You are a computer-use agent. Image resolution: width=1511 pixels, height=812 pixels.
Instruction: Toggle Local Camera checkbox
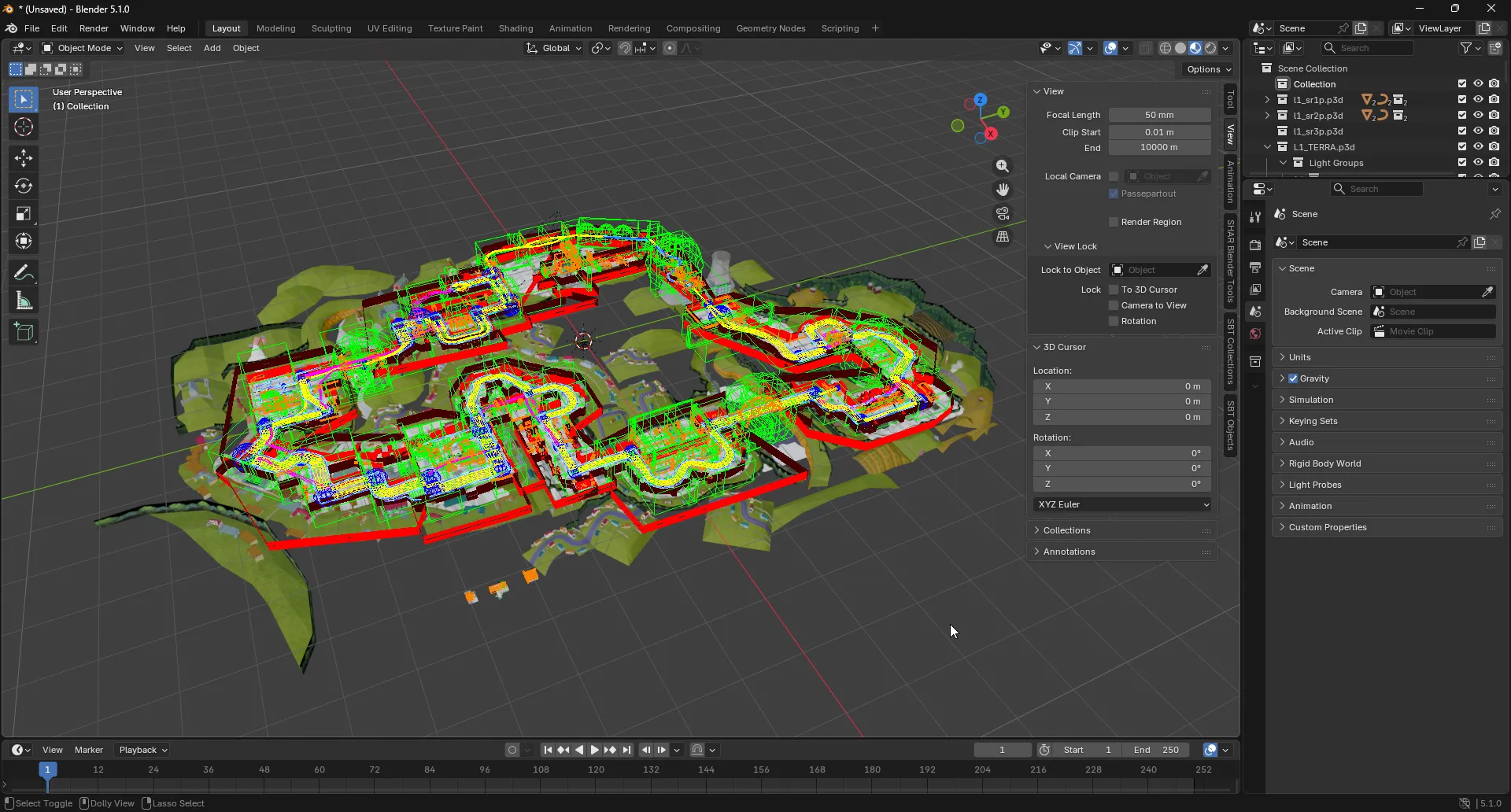[1114, 176]
